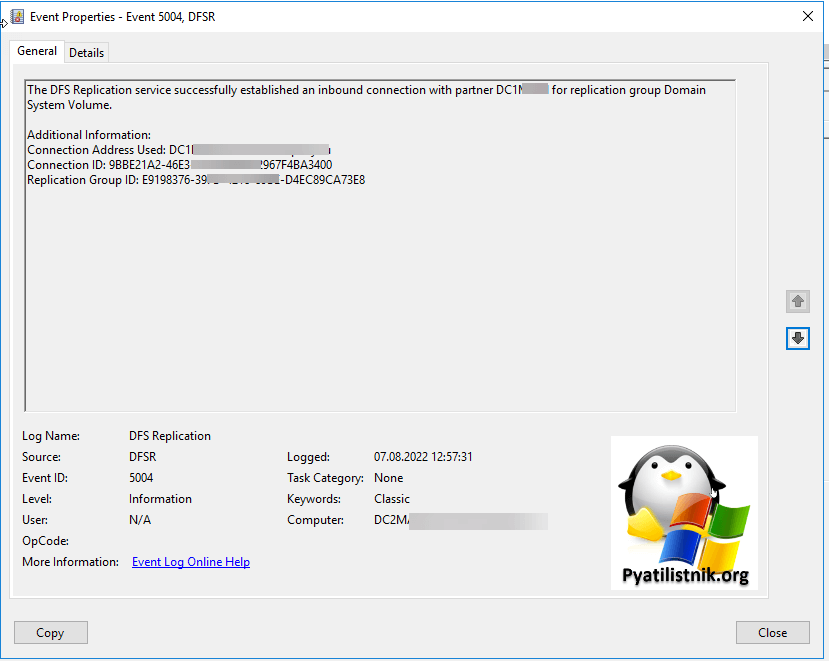Click the Connection ID line in the description

point(180,165)
